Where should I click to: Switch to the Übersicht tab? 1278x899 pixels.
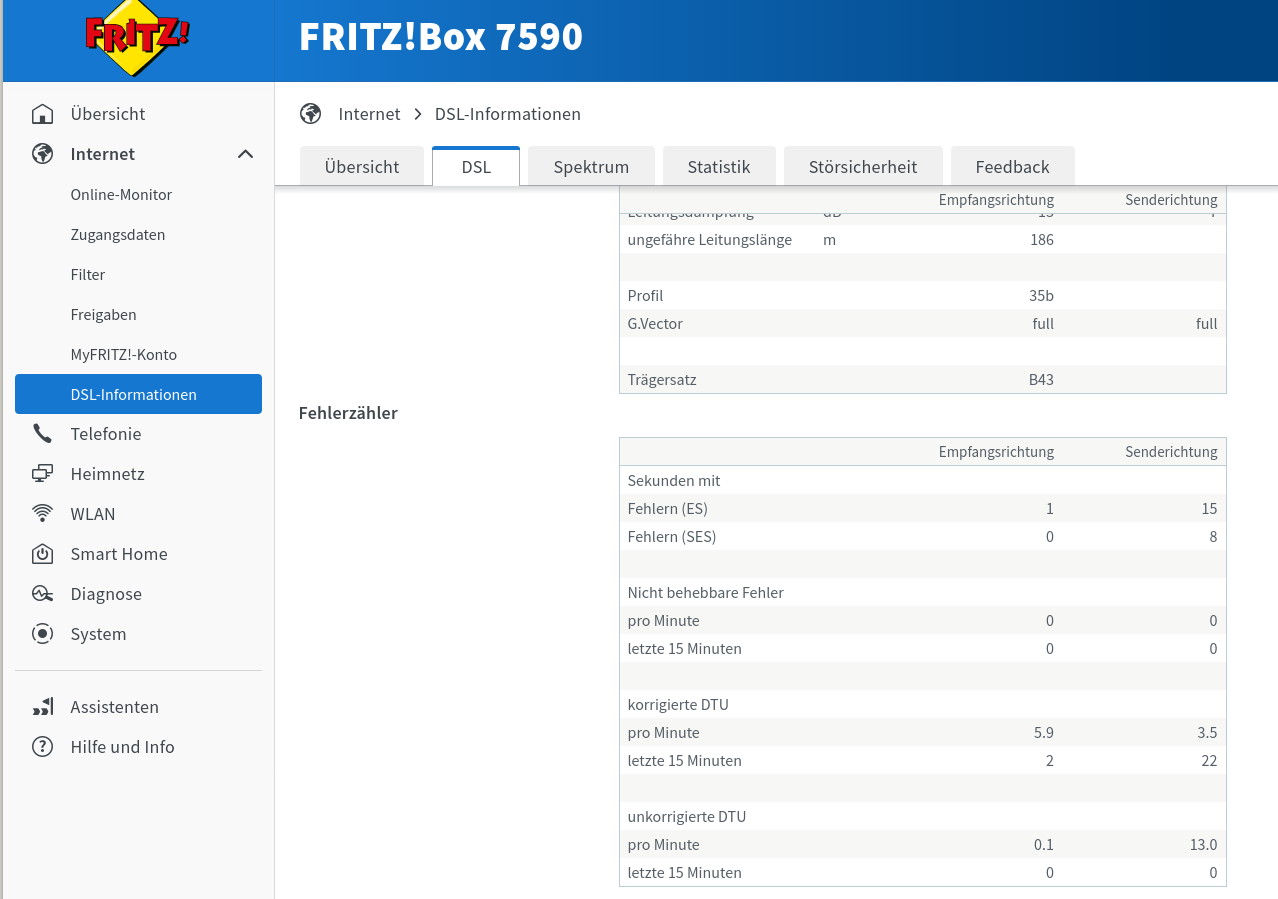click(x=362, y=166)
